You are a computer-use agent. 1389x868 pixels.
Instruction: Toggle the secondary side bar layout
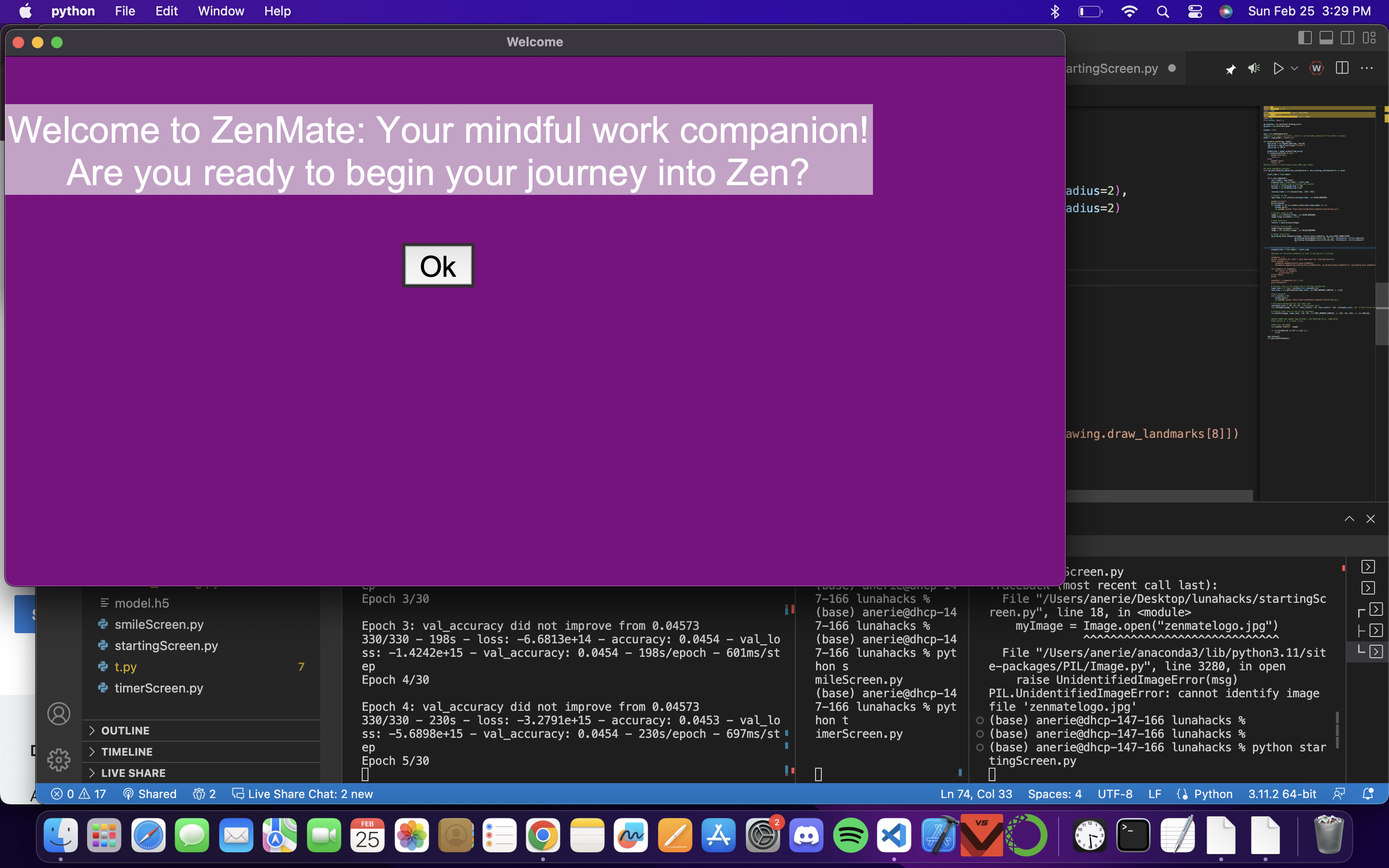point(1348,38)
